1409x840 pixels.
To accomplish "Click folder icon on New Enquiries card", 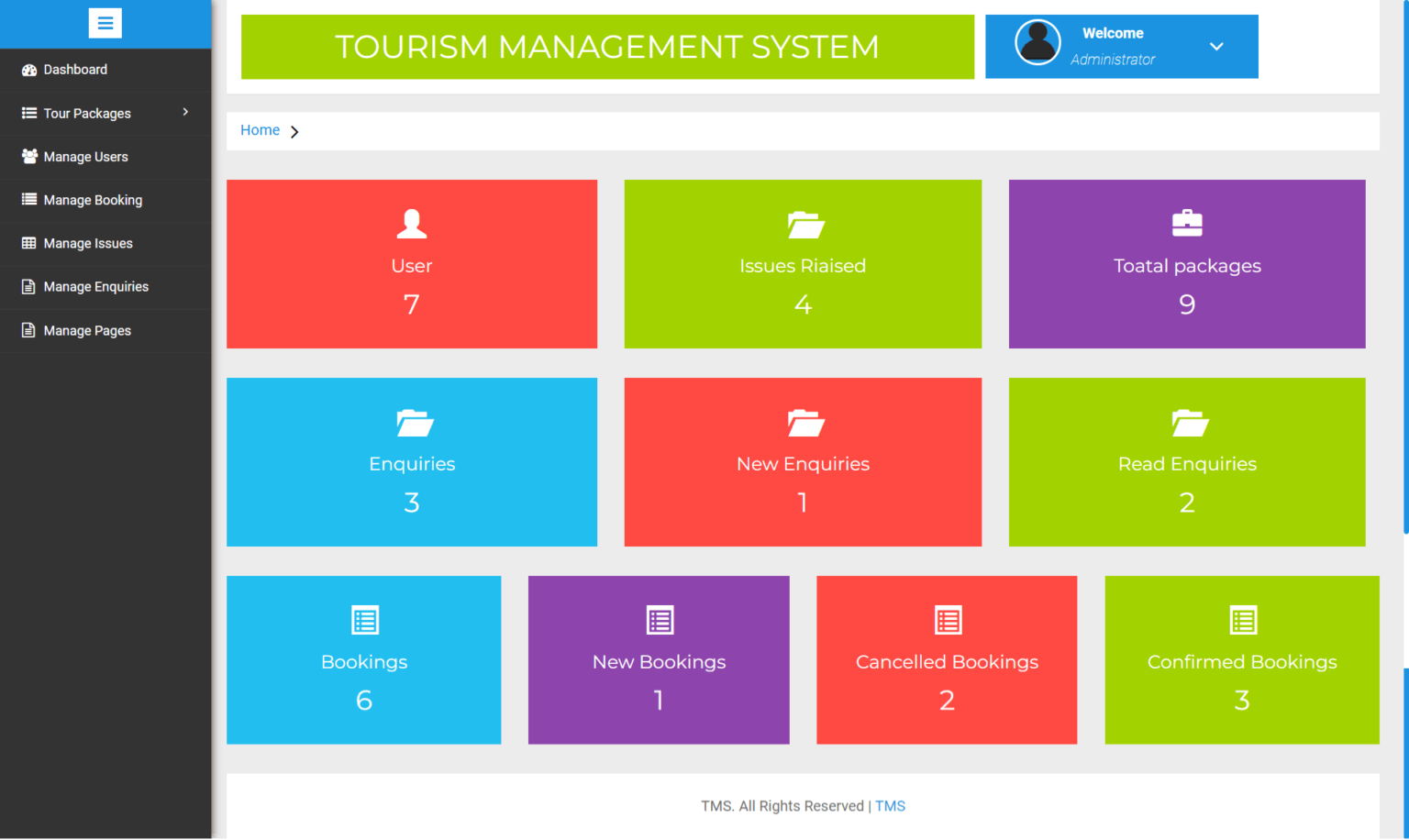I will pyautogui.click(x=805, y=423).
